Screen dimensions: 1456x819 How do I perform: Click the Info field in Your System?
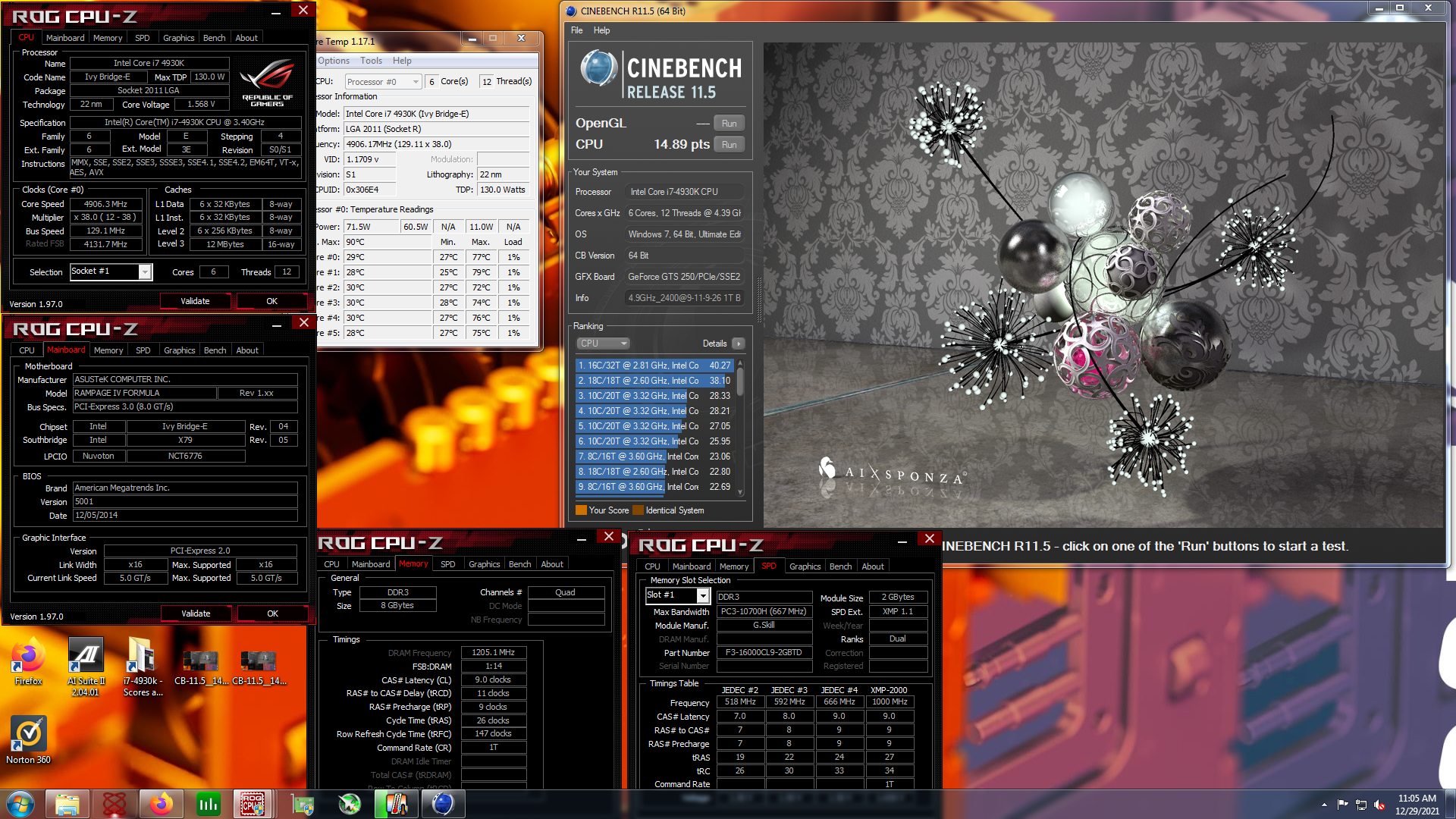[x=685, y=298]
